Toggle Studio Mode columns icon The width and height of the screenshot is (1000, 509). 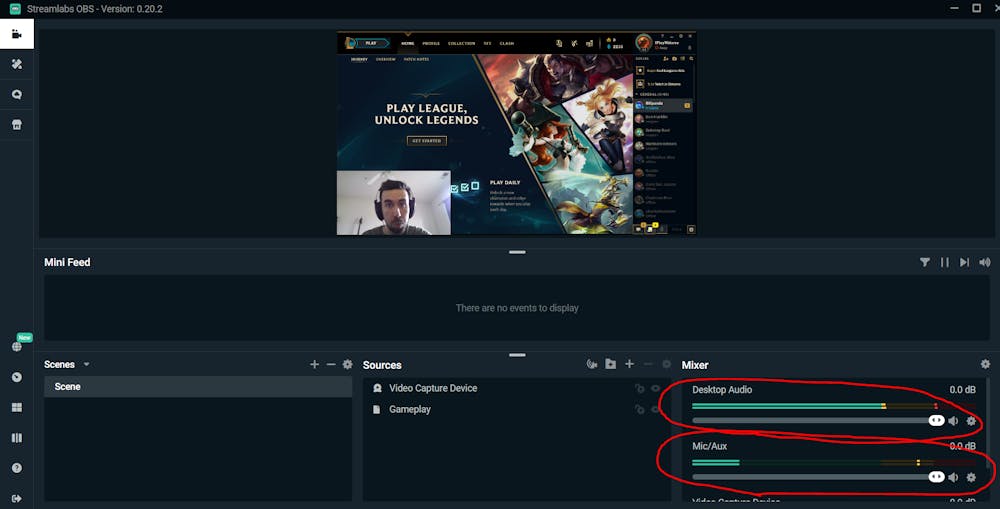pos(17,438)
